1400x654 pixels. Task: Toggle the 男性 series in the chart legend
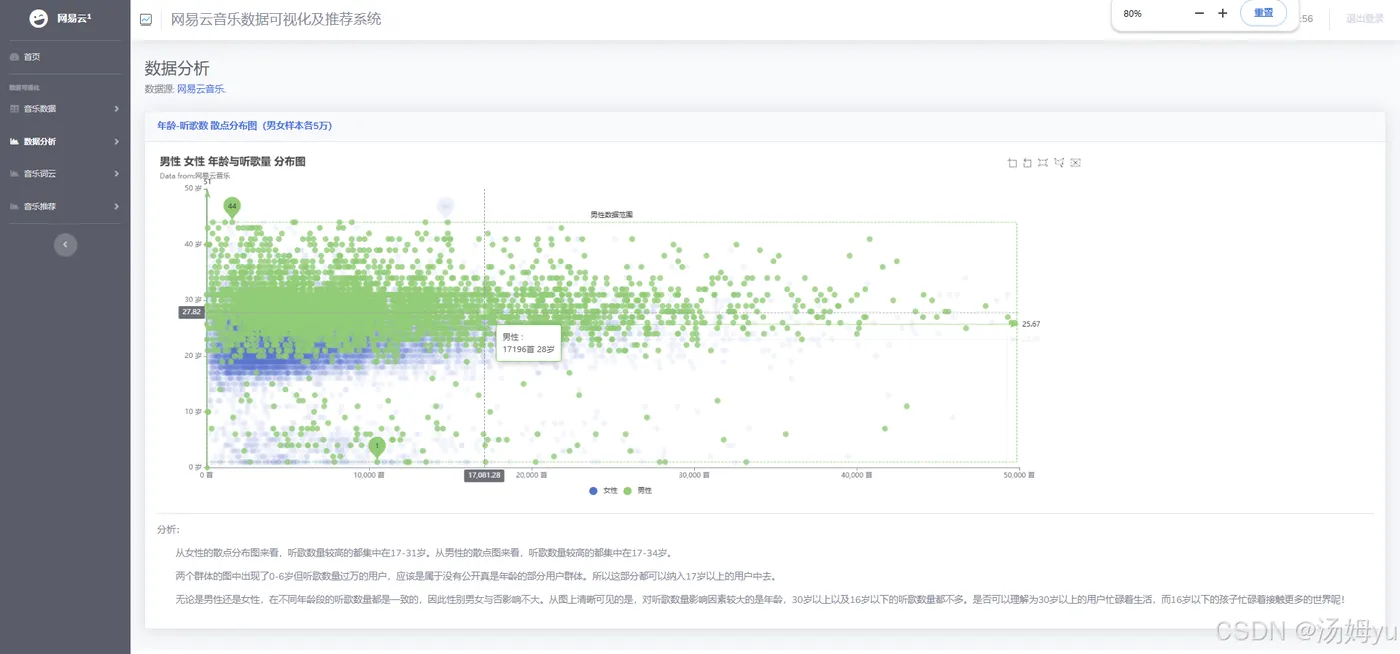coord(637,491)
